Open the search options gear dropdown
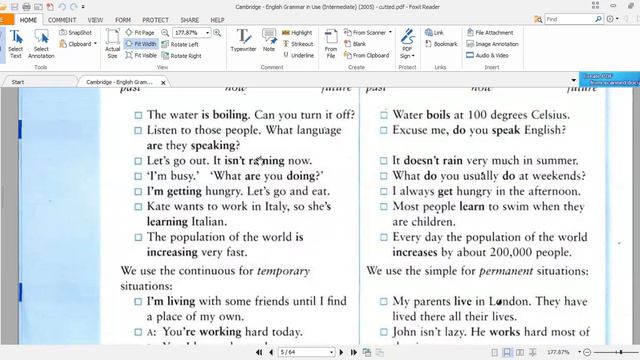The width and height of the screenshot is (640, 360). click(612, 19)
